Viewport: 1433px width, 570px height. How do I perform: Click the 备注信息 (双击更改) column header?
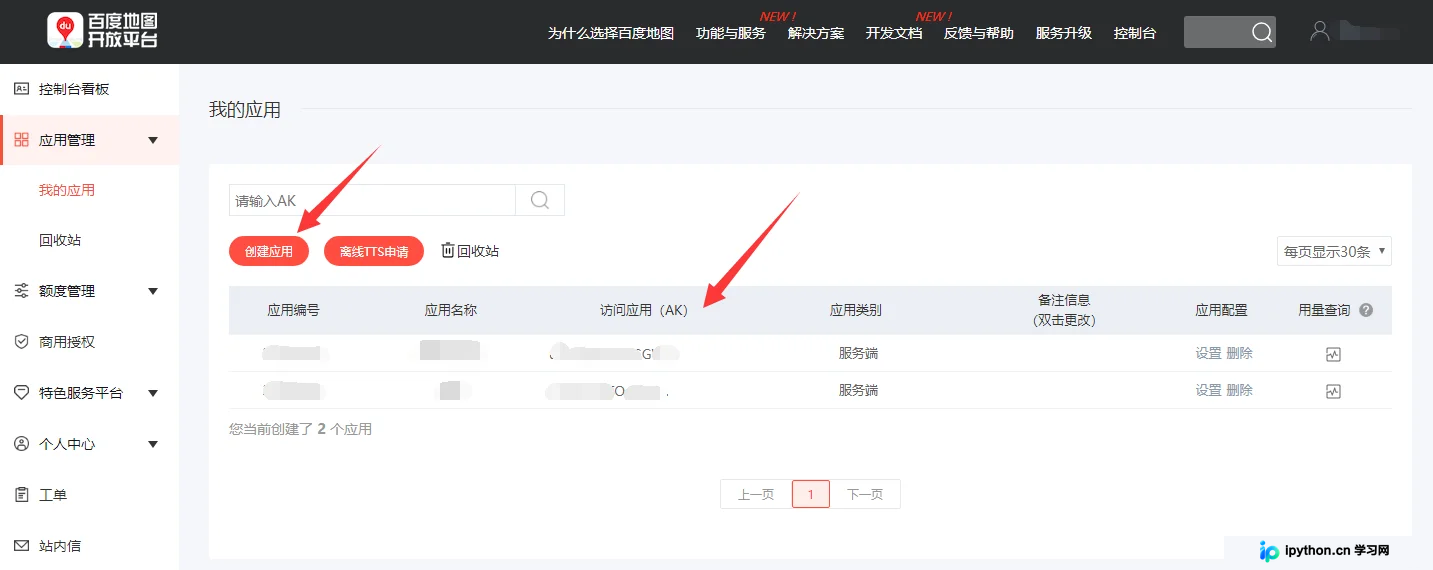click(1064, 310)
